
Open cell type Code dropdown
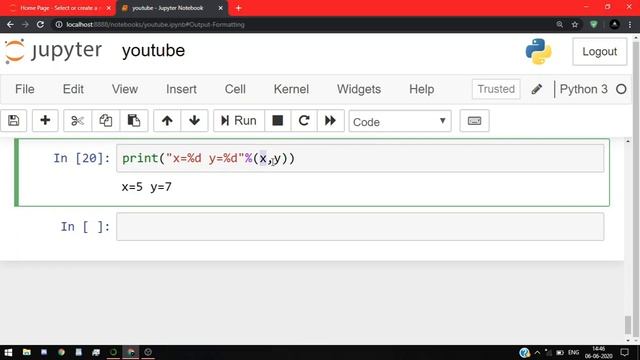click(400, 121)
